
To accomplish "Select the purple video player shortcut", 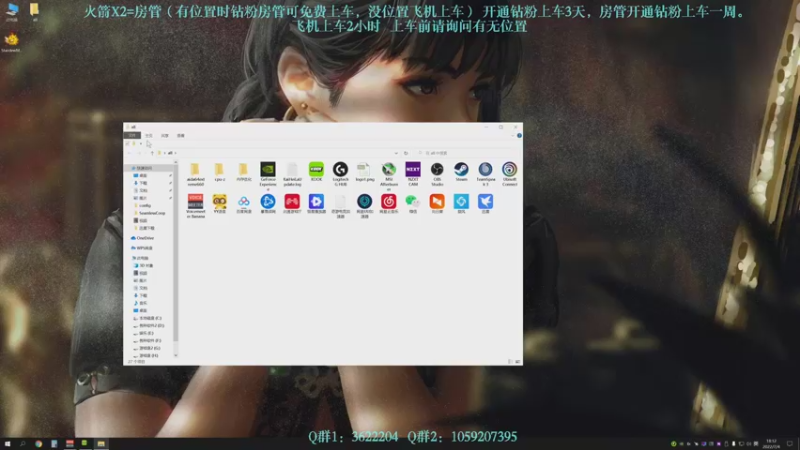I will point(316,204).
